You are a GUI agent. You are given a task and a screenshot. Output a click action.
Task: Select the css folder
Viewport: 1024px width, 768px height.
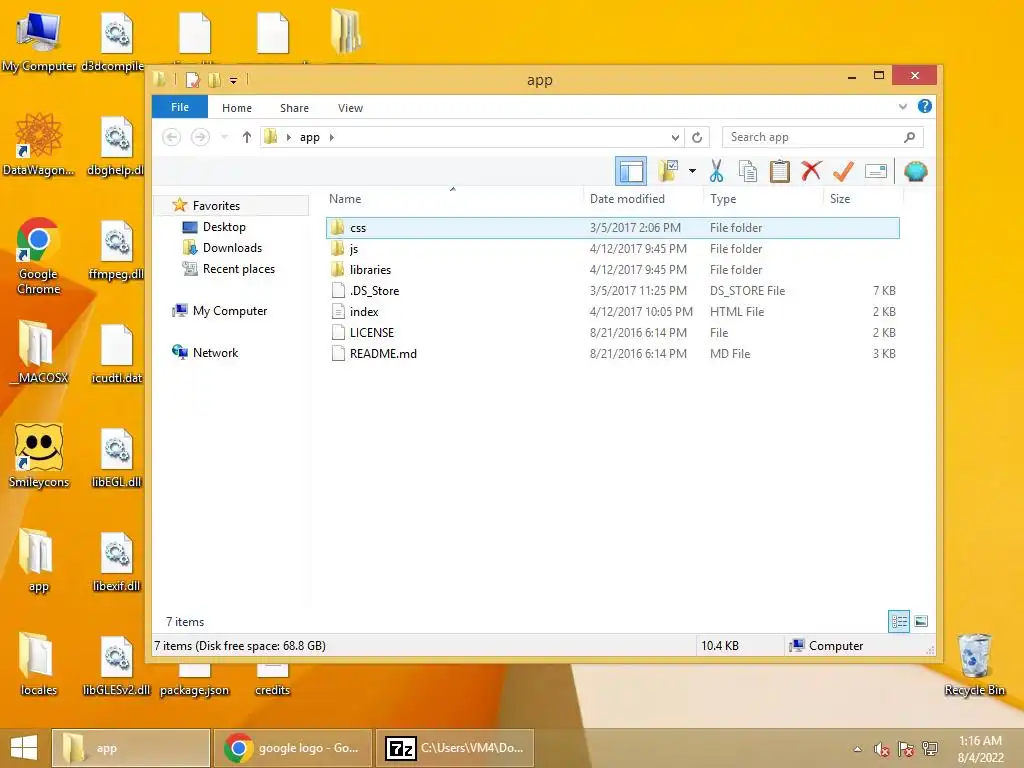tap(613, 228)
